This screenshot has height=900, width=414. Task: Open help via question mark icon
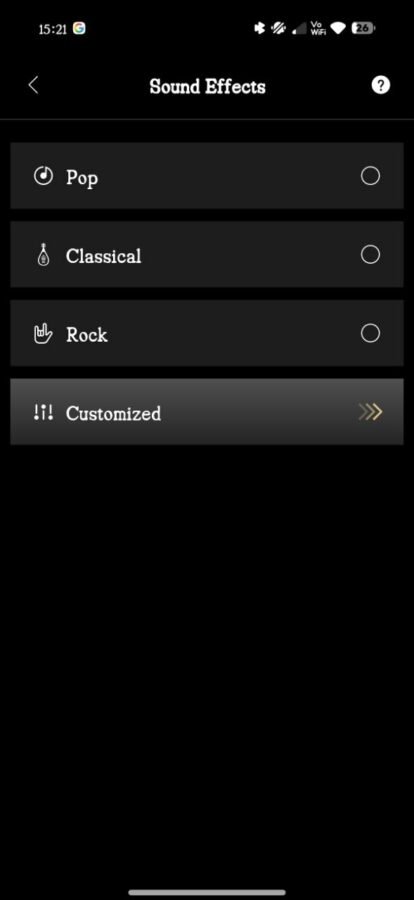(x=381, y=86)
